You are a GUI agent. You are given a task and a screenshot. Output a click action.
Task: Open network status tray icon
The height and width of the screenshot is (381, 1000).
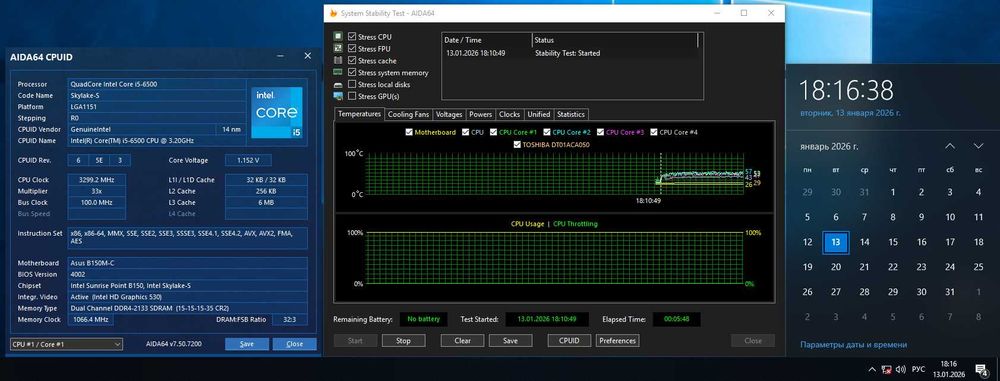tap(886, 369)
